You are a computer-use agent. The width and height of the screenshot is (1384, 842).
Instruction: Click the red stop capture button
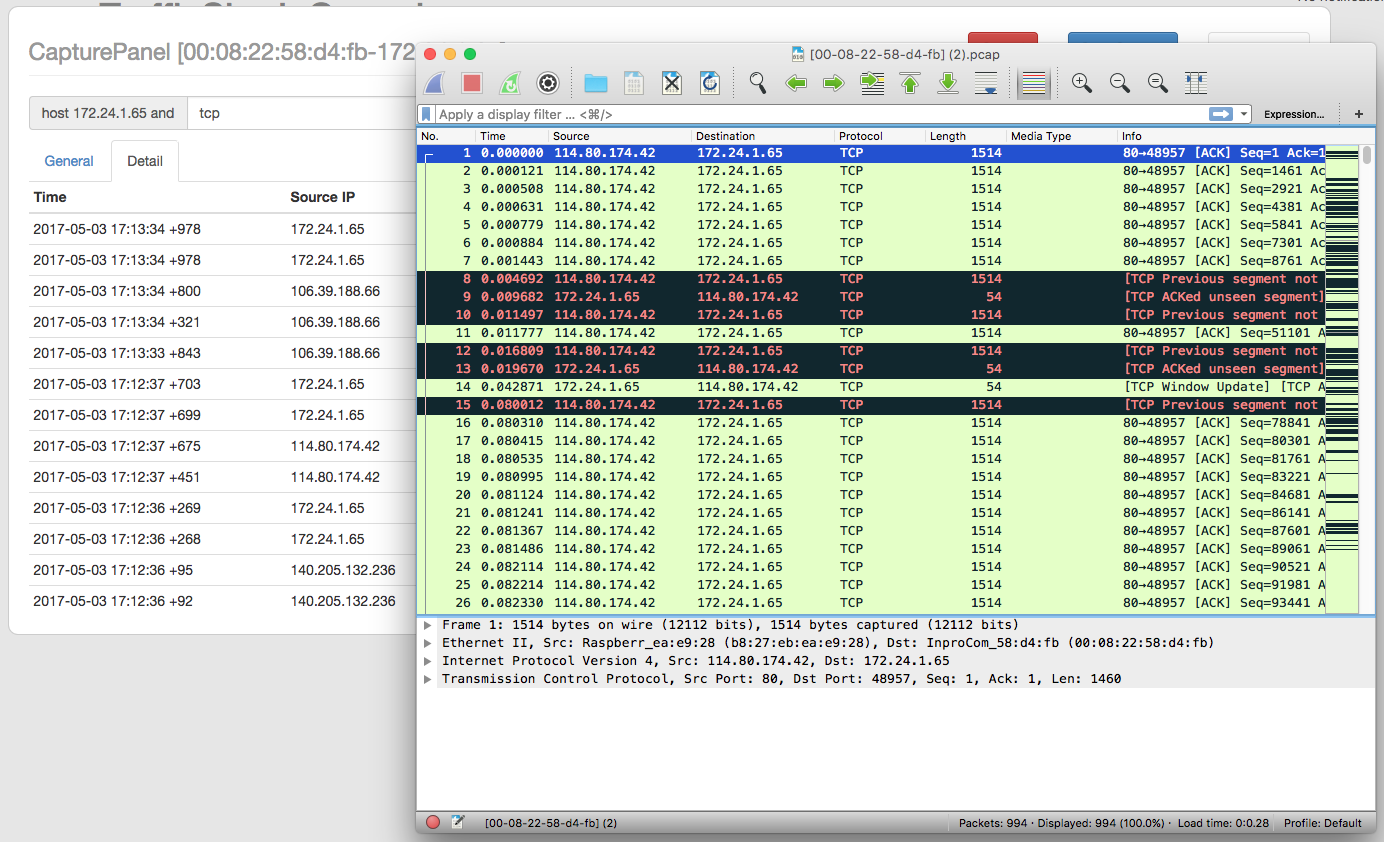click(471, 83)
